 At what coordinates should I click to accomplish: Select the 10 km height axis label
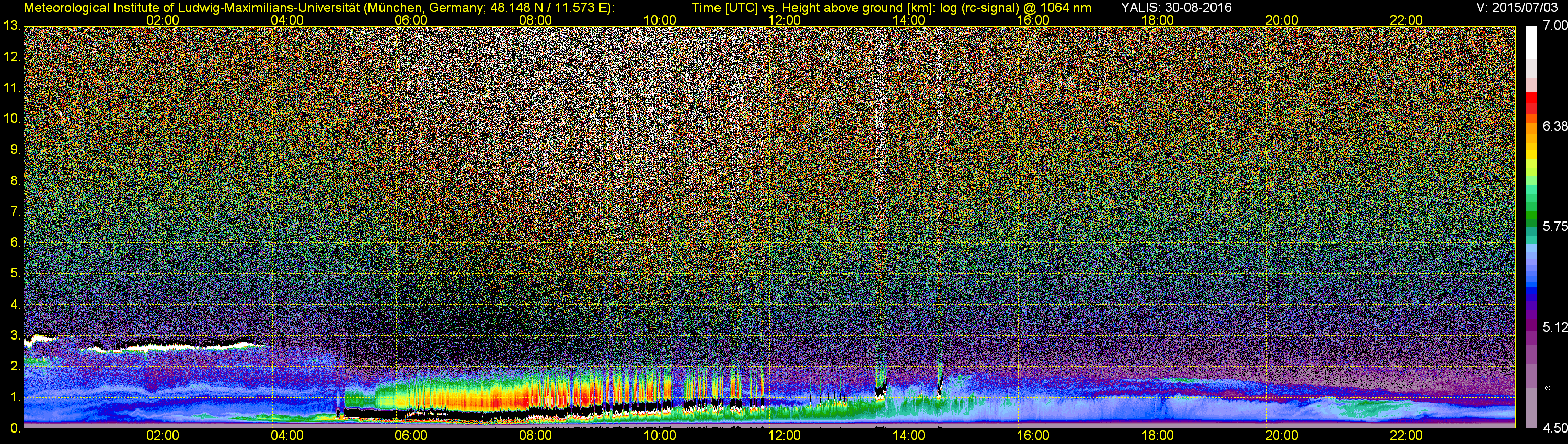(11, 119)
